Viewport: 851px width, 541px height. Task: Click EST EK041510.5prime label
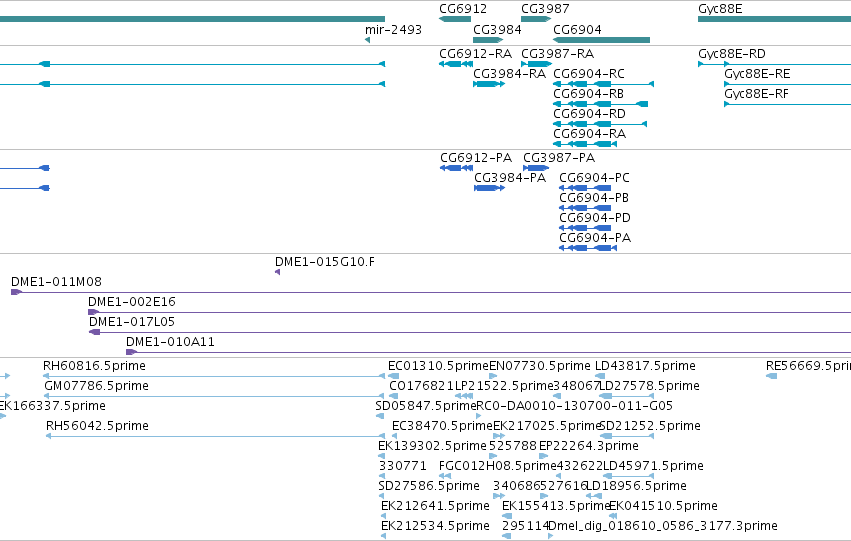pos(663,507)
